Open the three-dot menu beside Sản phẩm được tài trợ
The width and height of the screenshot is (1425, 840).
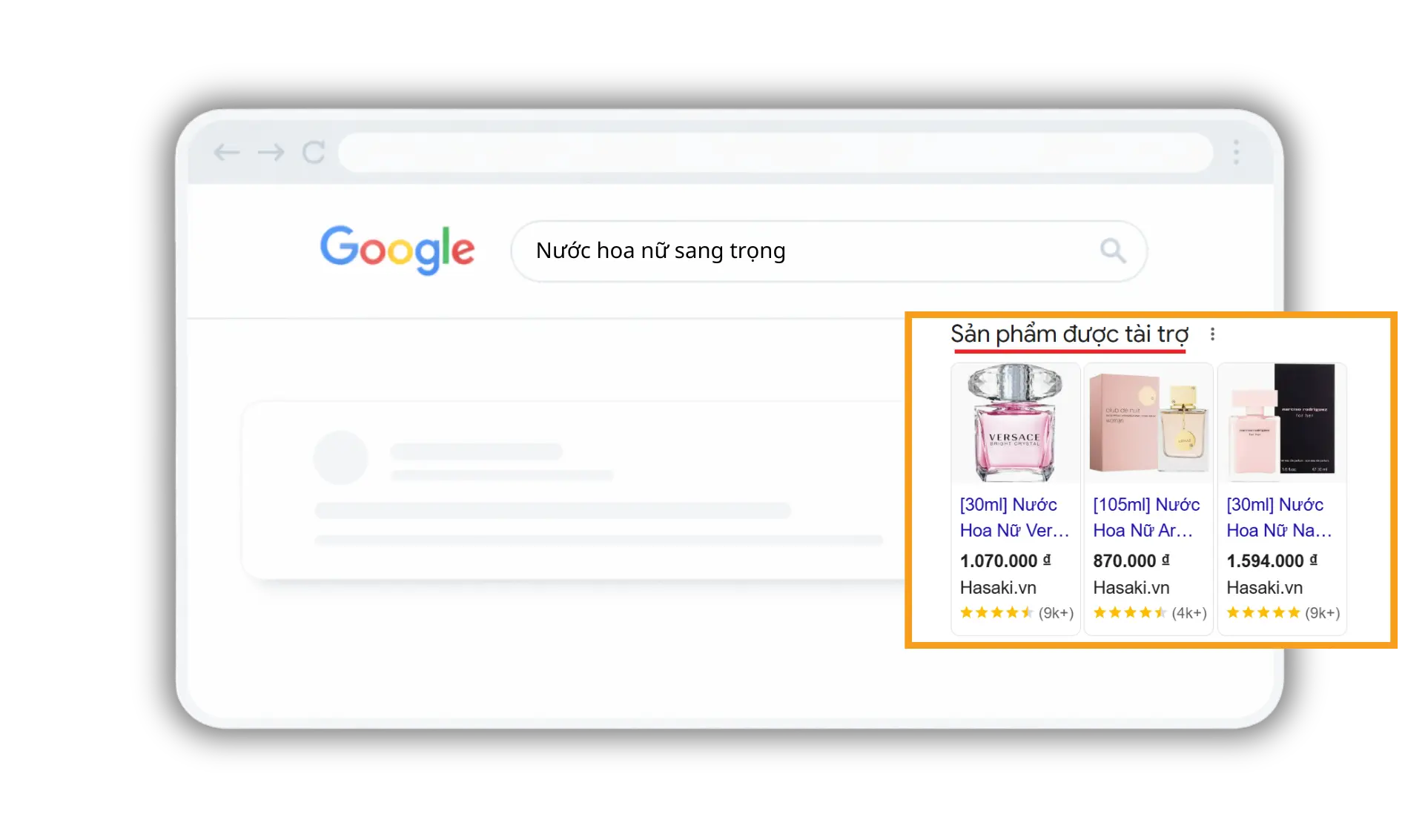click(1213, 334)
